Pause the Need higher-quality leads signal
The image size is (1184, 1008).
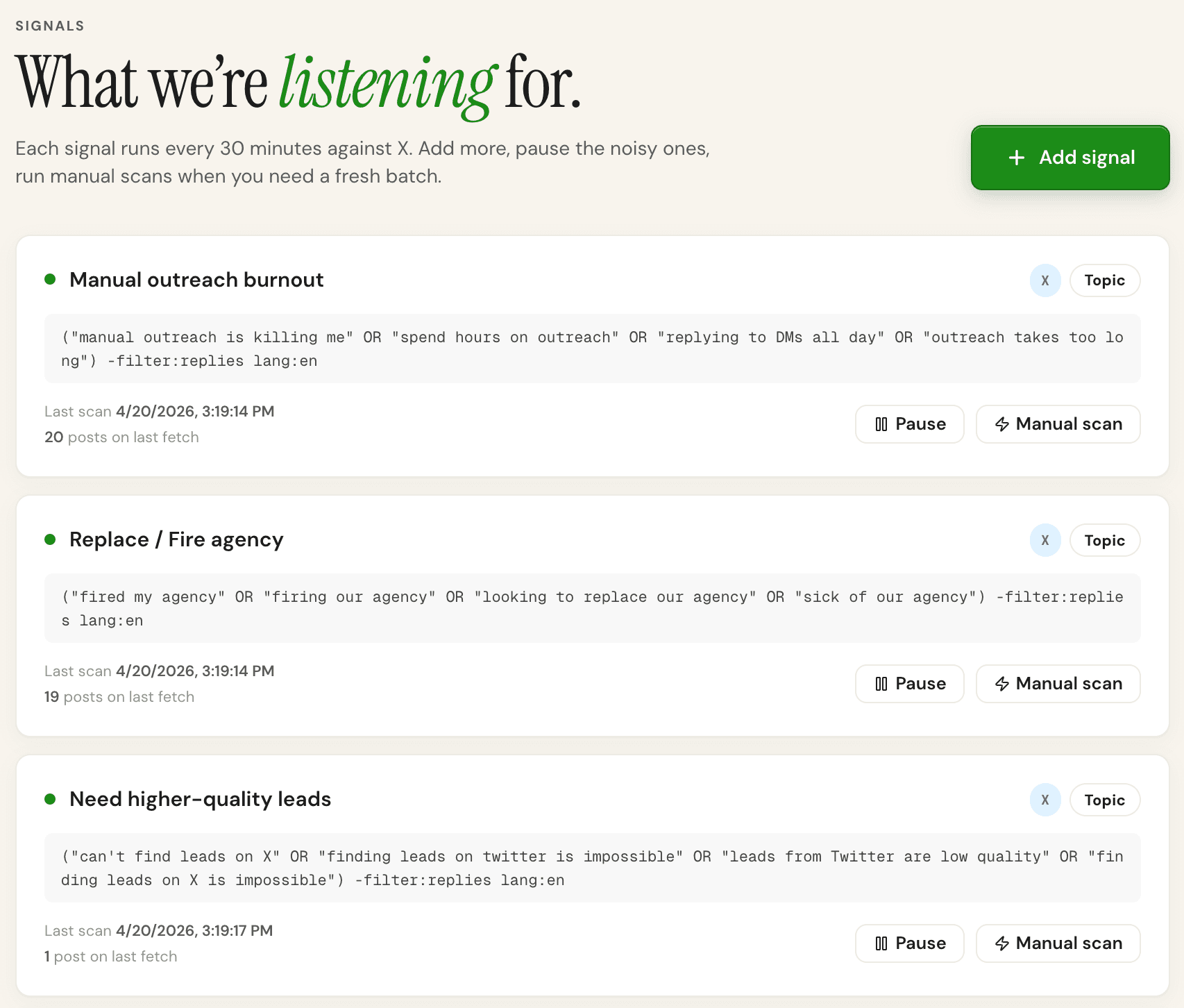pyautogui.click(x=910, y=943)
